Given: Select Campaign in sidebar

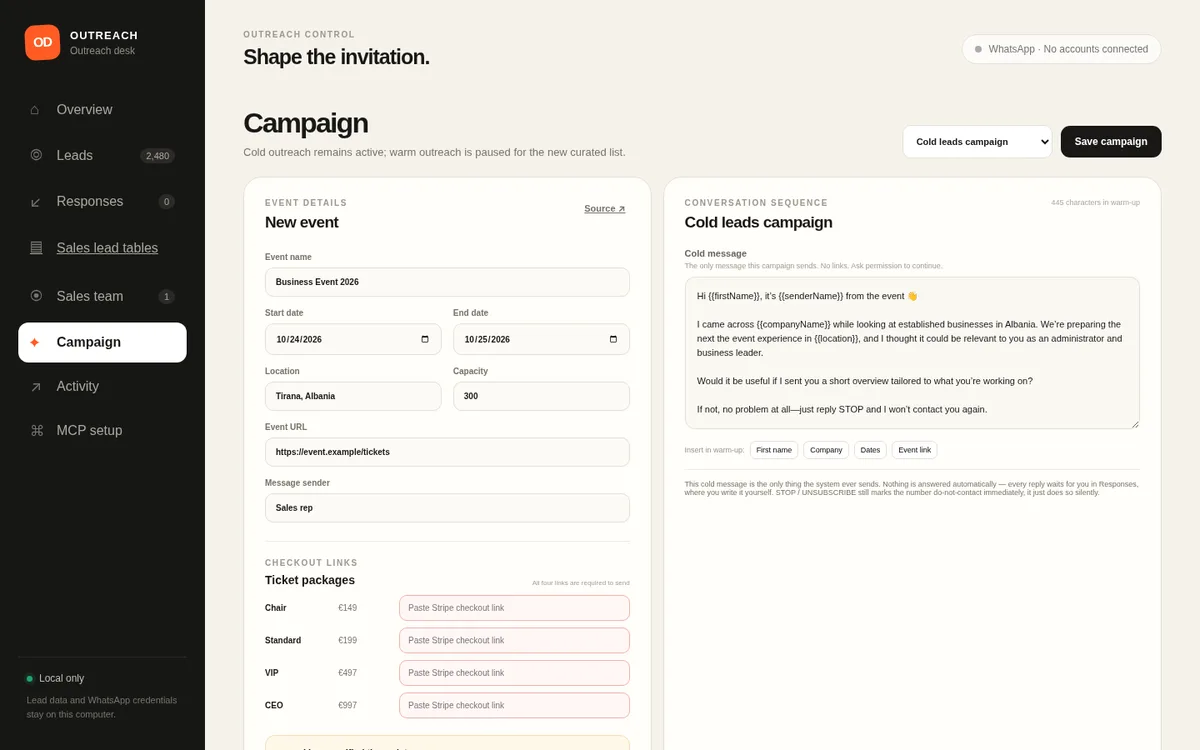Looking at the screenshot, I should tap(102, 342).
